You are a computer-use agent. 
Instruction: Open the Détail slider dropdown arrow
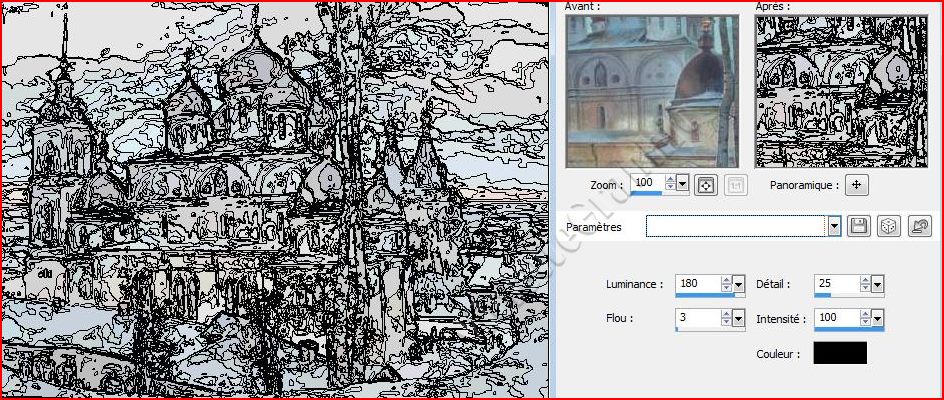(x=877, y=284)
